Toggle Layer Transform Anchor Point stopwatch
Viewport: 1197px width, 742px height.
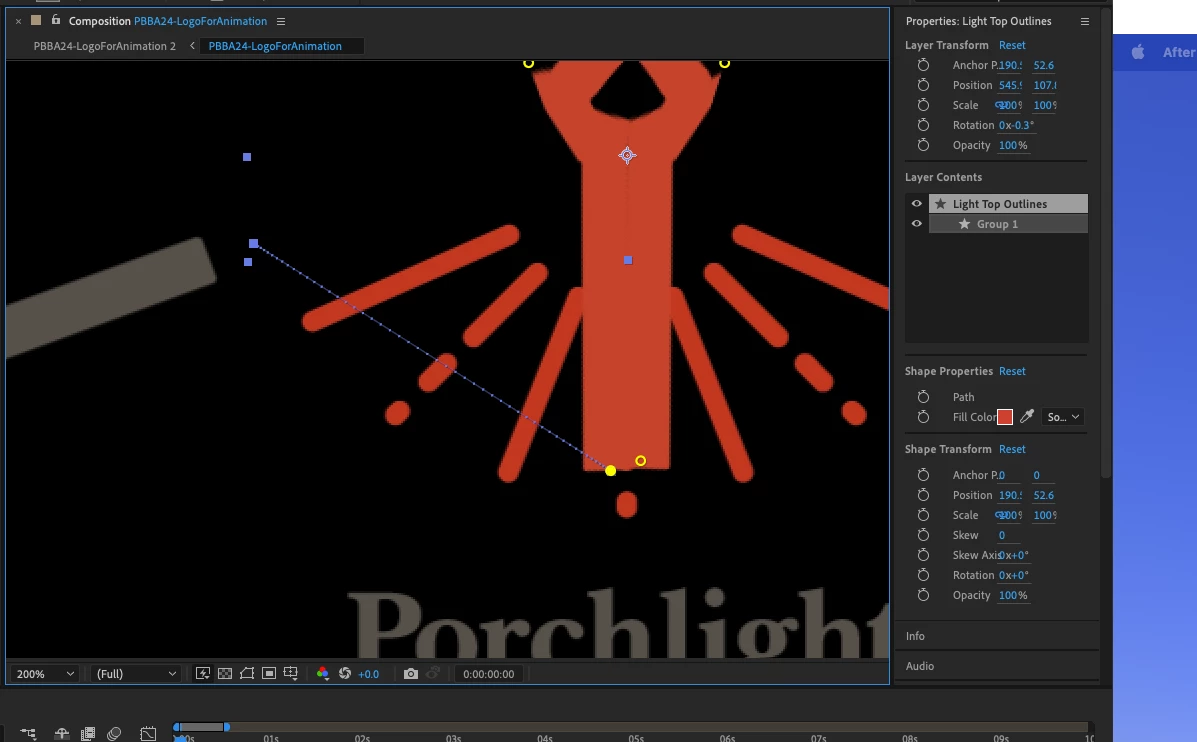coord(923,65)
